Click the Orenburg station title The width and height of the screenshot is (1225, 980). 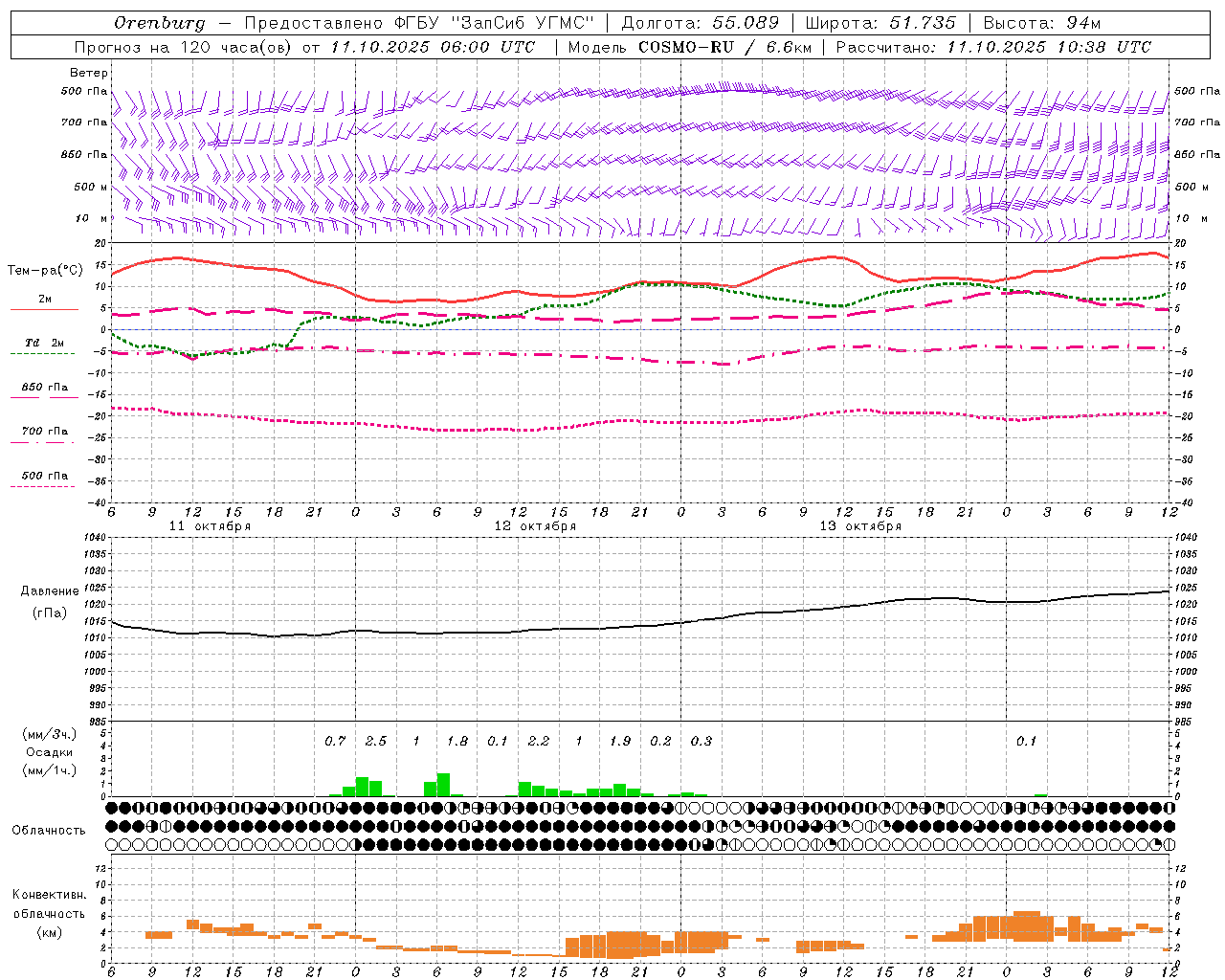159,23
